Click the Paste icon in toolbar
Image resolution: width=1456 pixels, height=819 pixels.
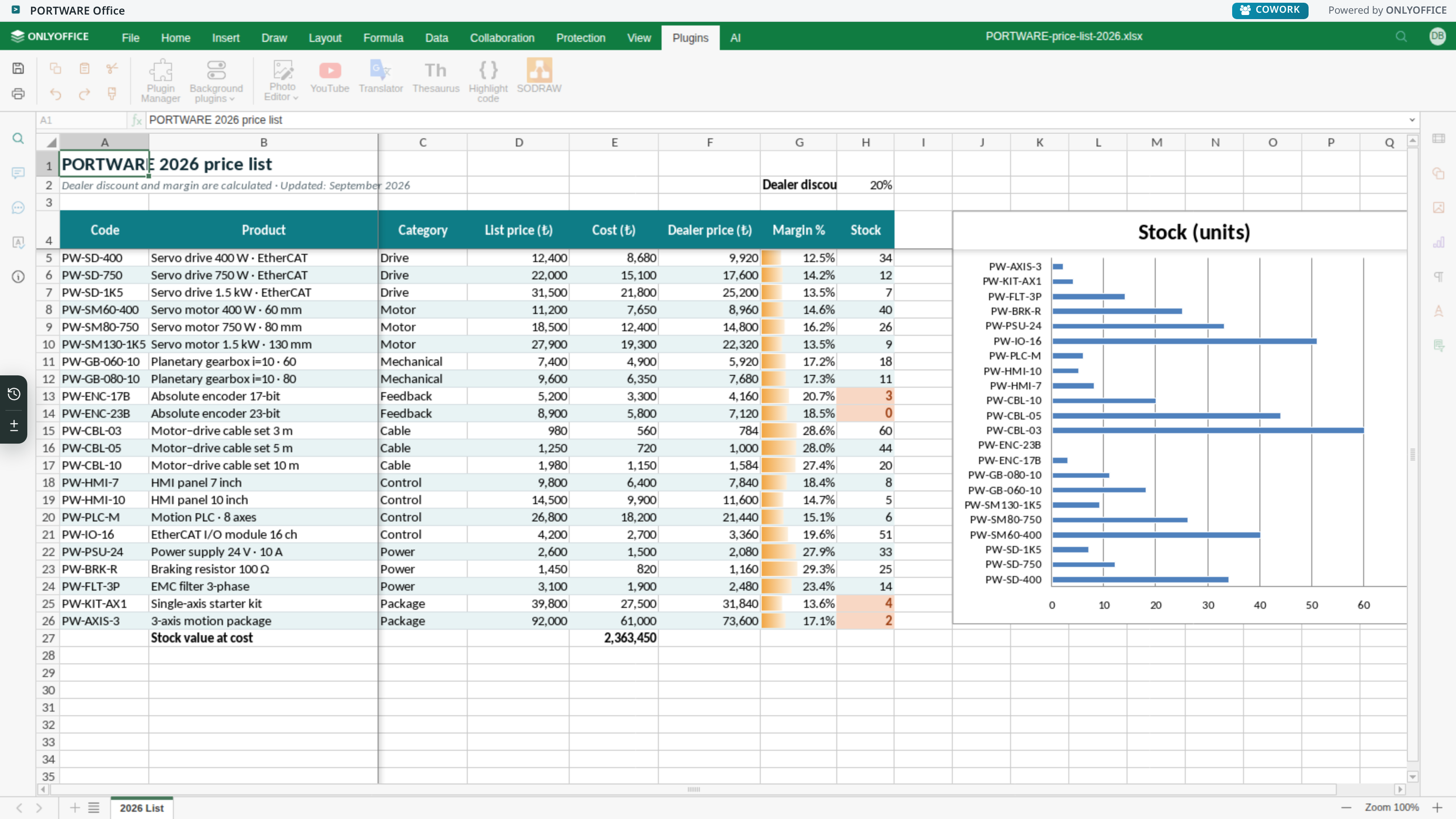(x=84, y=68)
